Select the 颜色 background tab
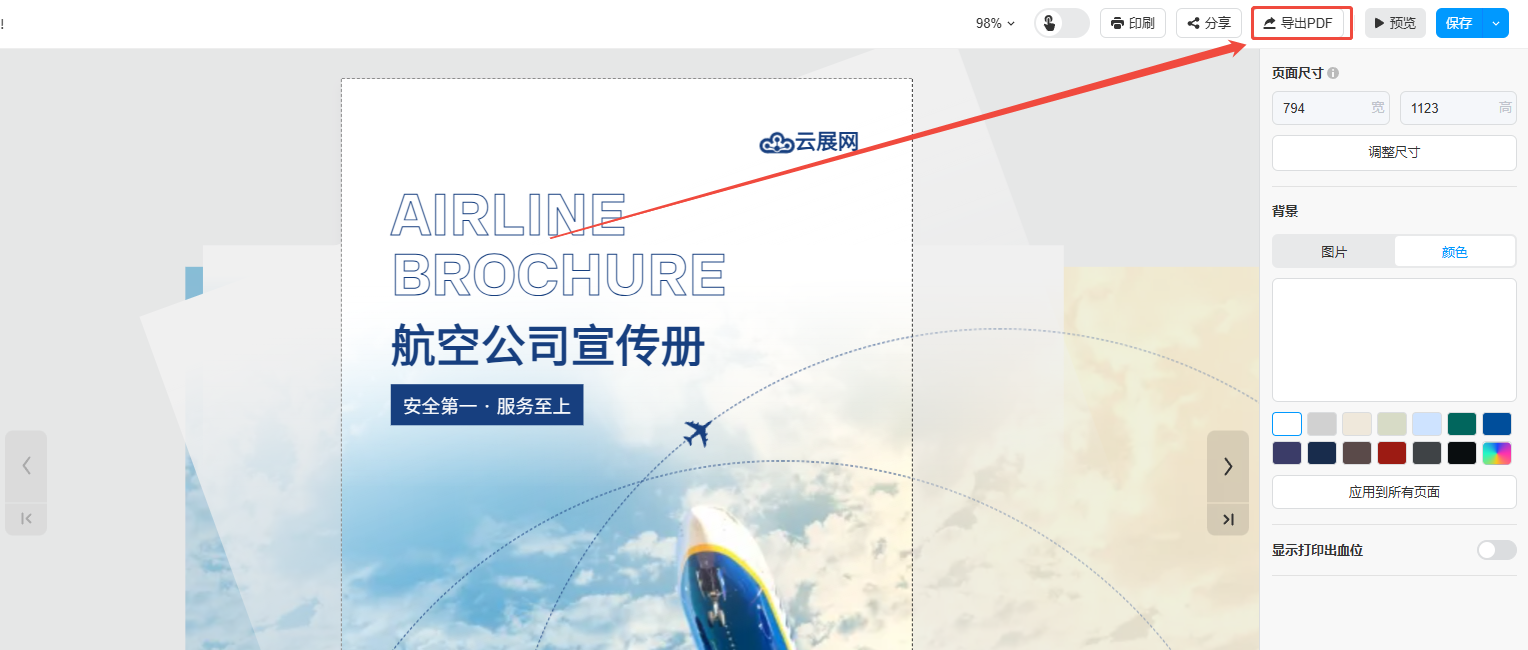The width and height of the screenshot is (1528, 650). click(1455, 252)
